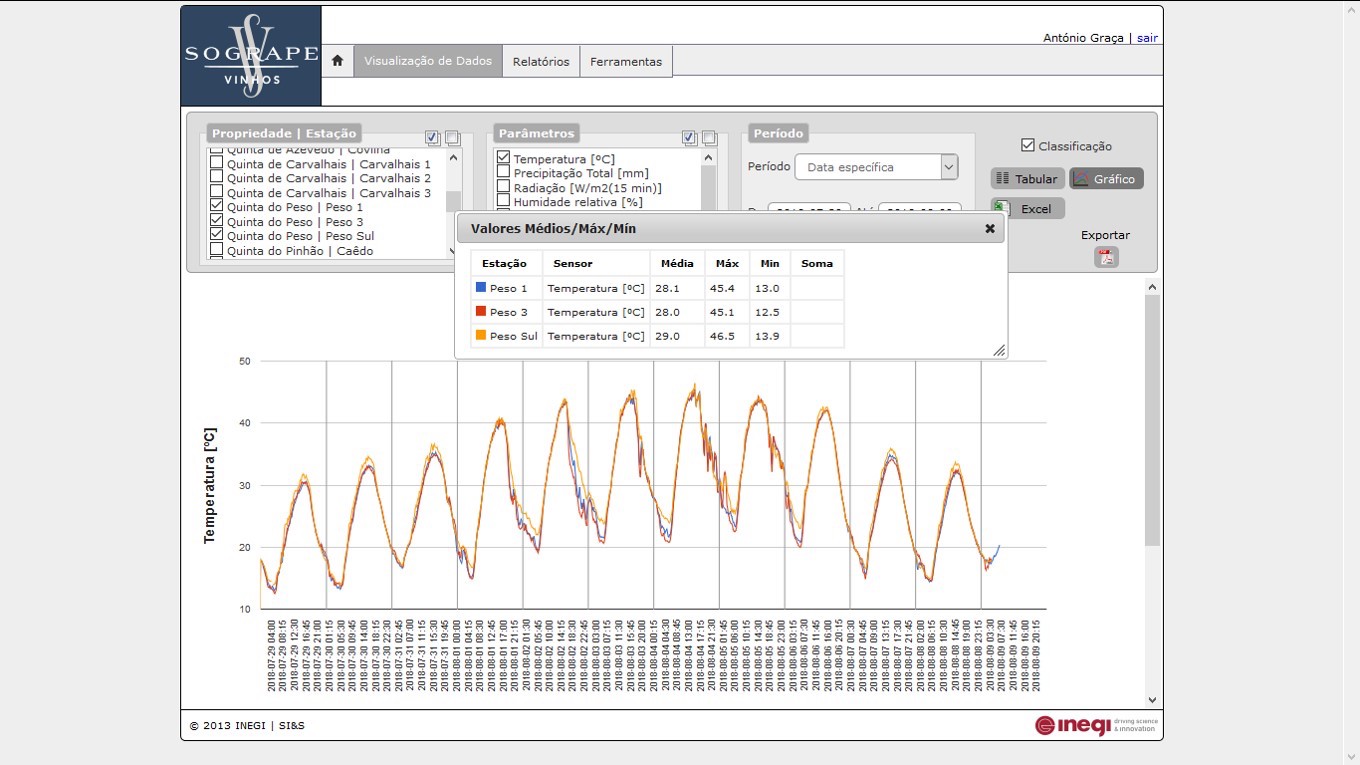
Task: Uncheck Quinta do Peso | Peso Sul
Action: tap(217, 236)
